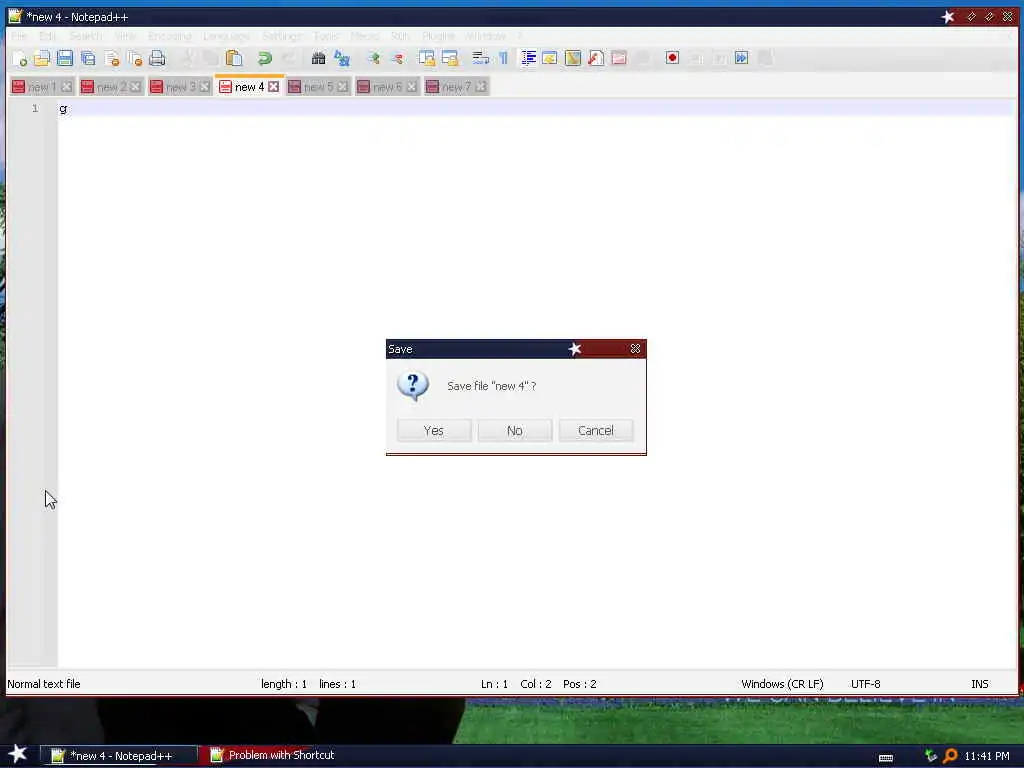Image resolution: width=1024 pixels, height=768 pixels.
Task: Switch to the new 6 tab
Action: click(387, 87)
